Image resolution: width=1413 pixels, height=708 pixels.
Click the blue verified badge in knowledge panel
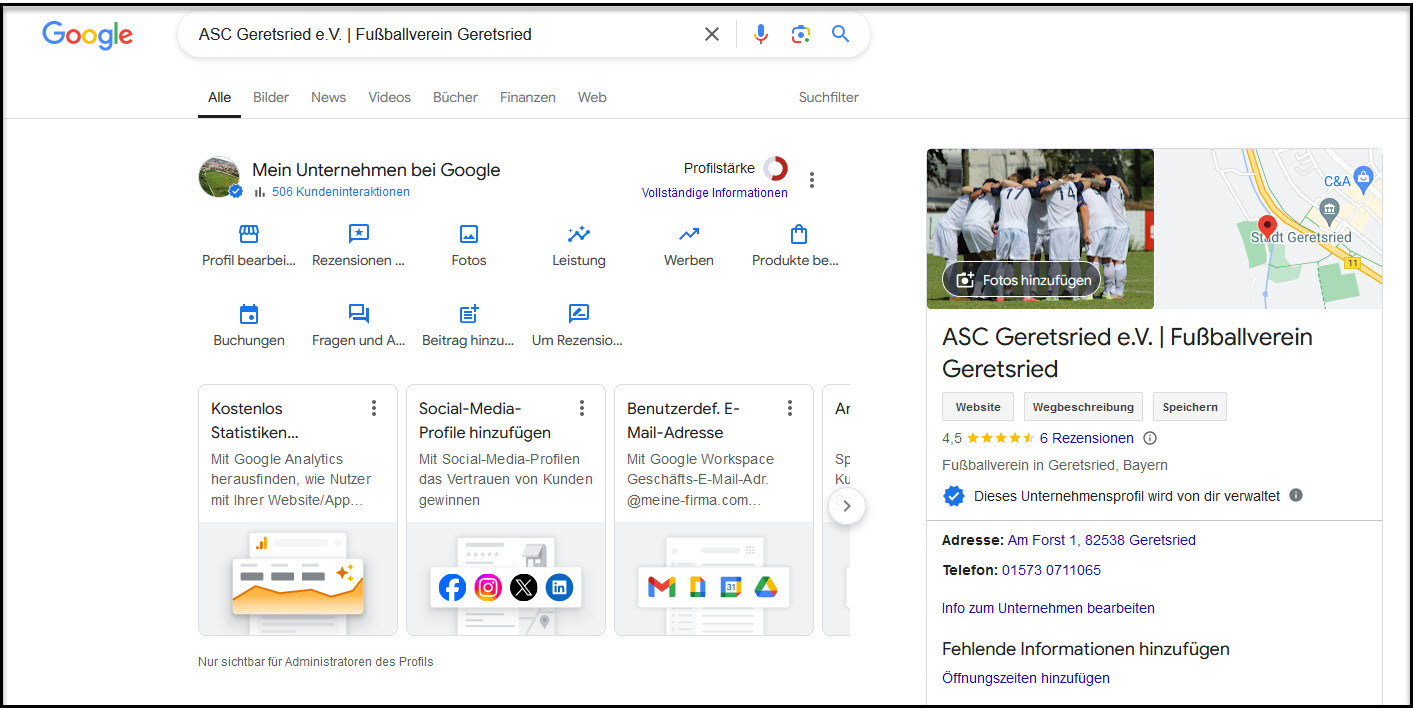pyautogui.click(x=954, y=495)
